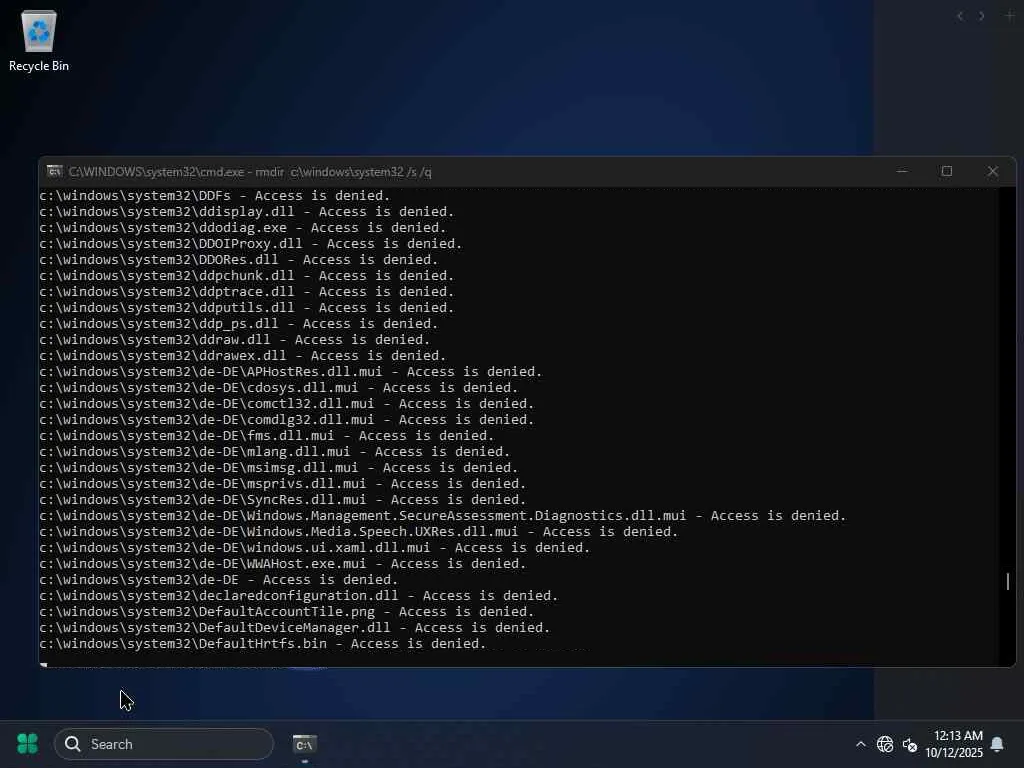Click the msprivs.dll.mui line

pos(283,483)
